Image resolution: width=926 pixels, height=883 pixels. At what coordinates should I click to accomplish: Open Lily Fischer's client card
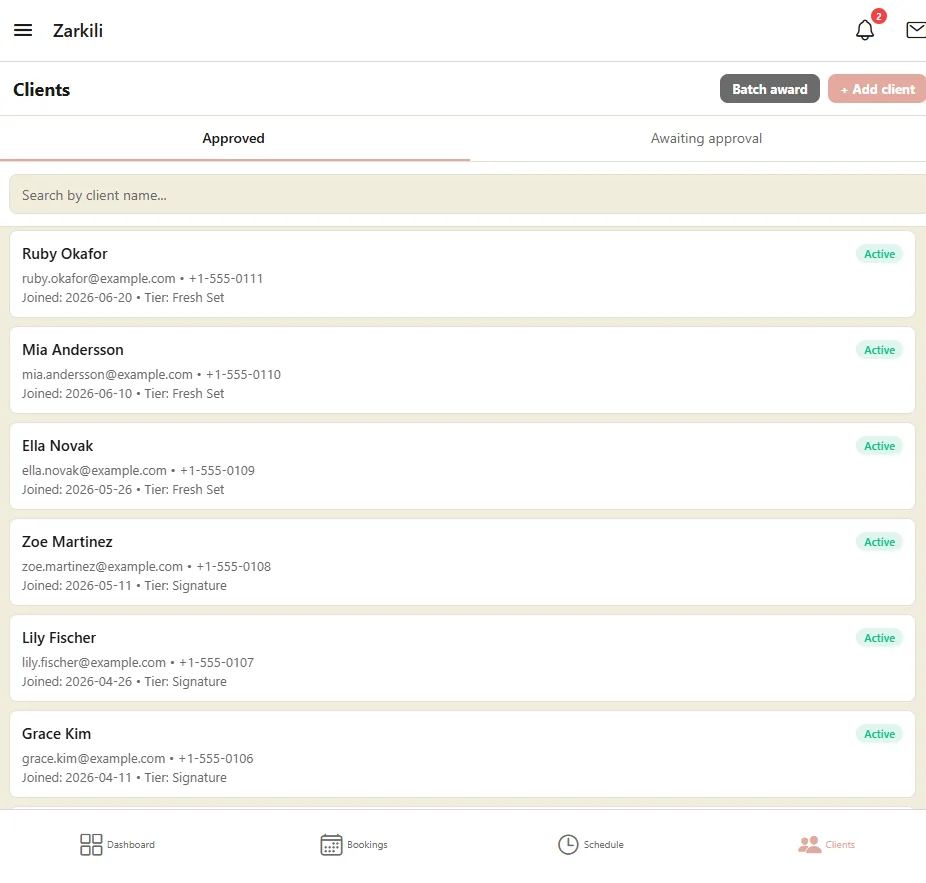coord(462,659)
